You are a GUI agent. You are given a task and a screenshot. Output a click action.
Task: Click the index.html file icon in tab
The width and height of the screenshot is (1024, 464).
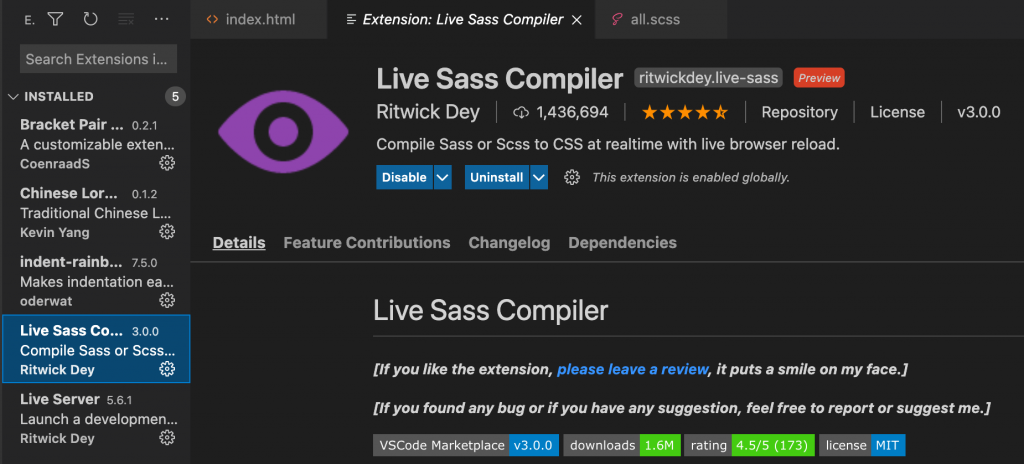pyautogui.click(x=212, y=20)
